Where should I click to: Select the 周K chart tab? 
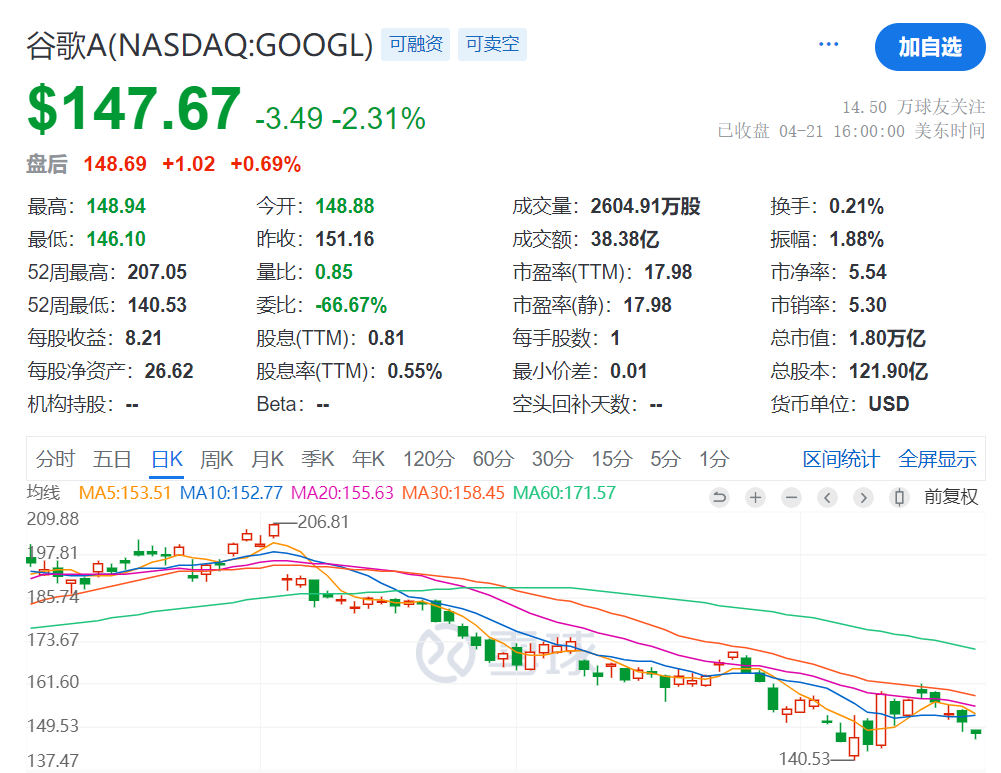(216, 459)
